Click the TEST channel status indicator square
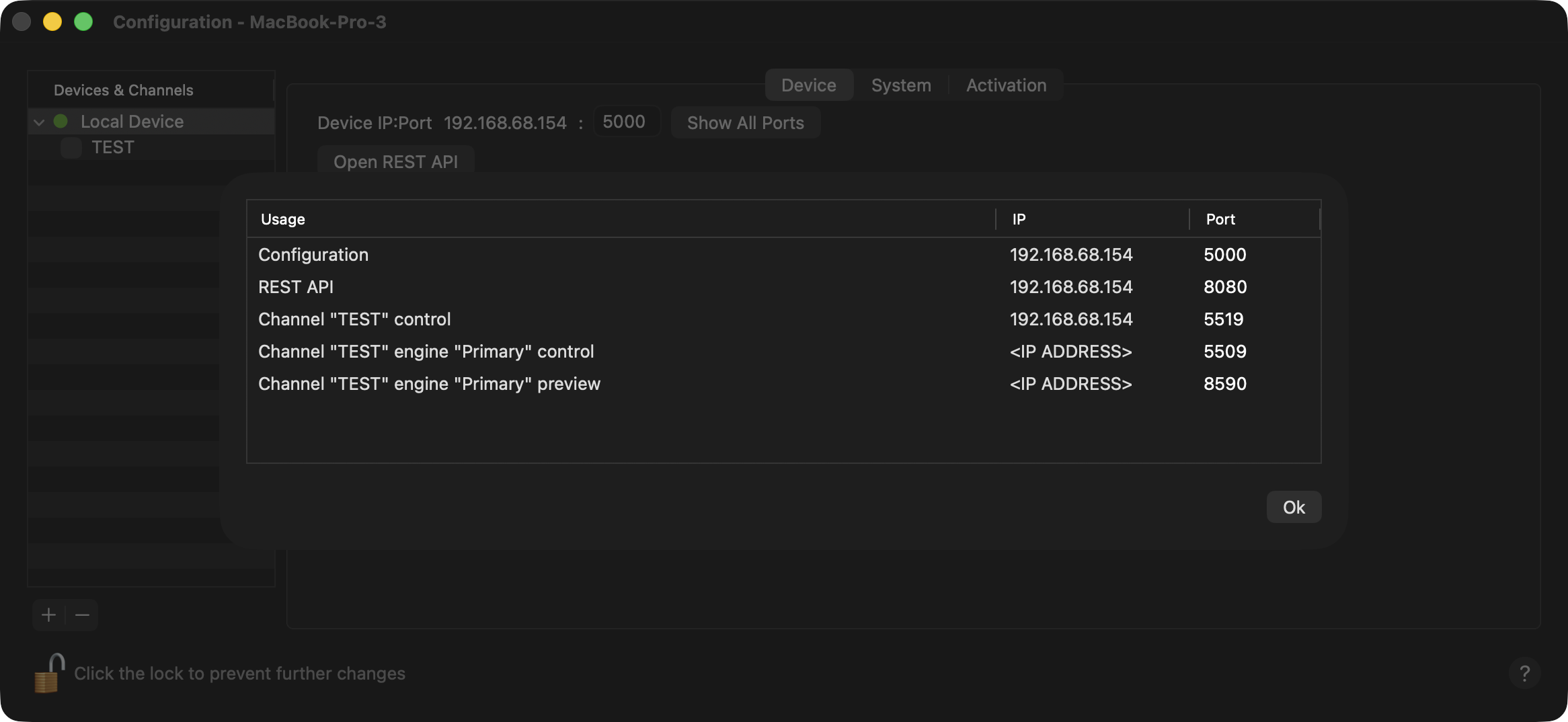Image resolution: width=1568 pixels, height=722 pixels. click(x=71, y=147)
